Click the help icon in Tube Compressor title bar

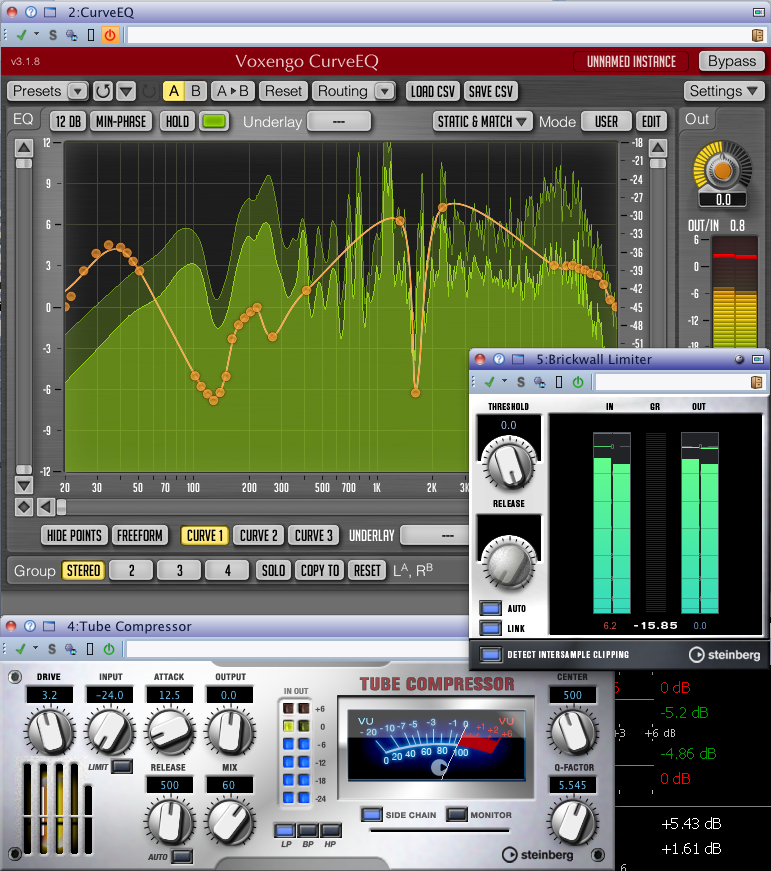[30, 626]
